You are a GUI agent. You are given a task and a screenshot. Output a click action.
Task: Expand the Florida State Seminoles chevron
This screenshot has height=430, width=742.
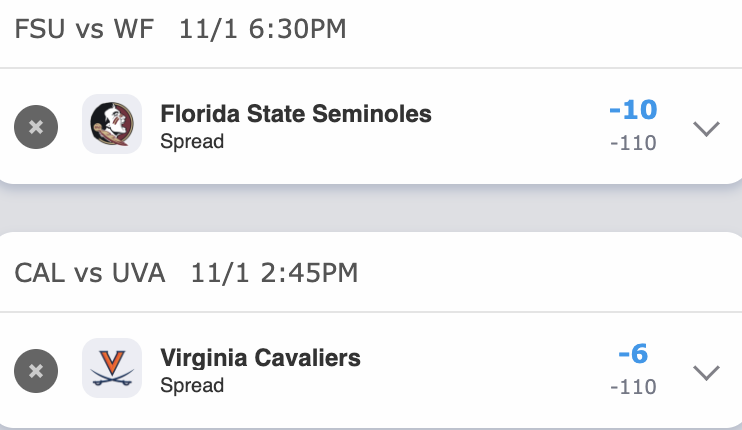coord(706,128)
